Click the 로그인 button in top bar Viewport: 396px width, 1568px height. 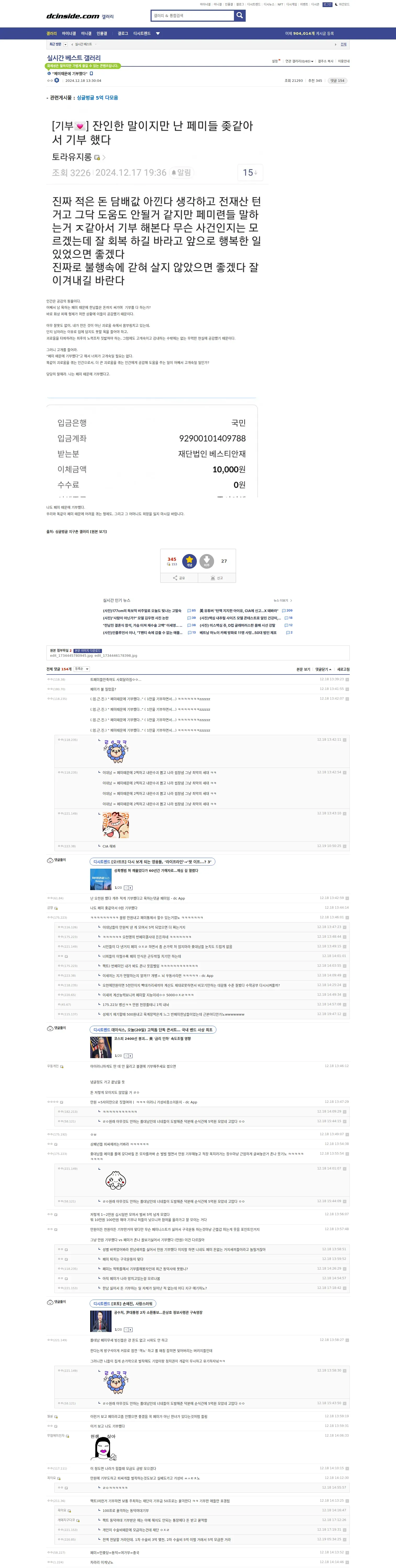[327, 4]
